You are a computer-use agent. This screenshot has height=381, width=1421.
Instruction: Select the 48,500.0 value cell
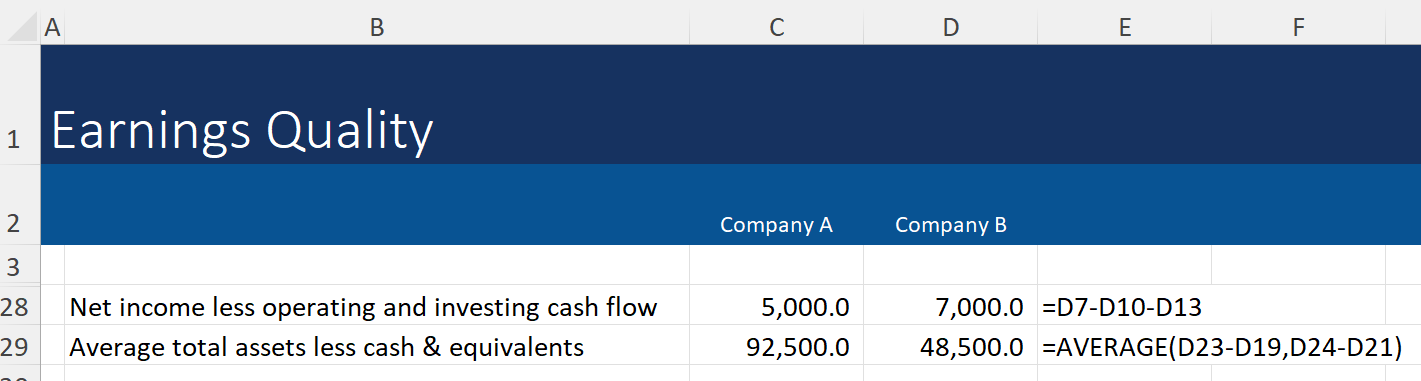(950, 345)
